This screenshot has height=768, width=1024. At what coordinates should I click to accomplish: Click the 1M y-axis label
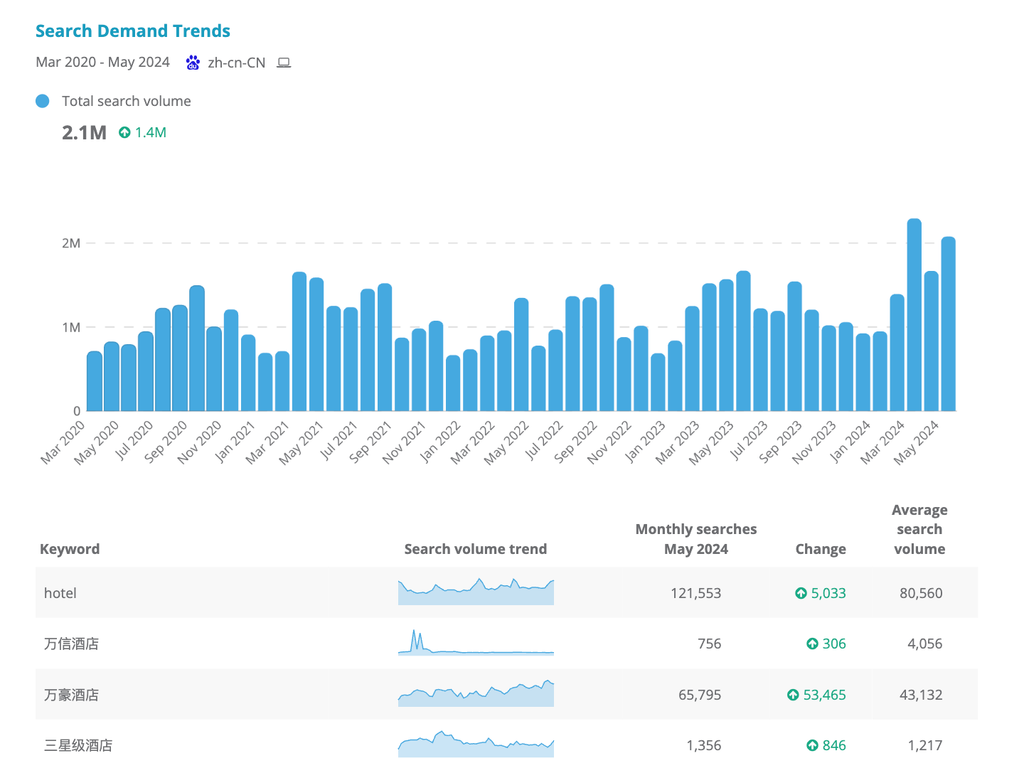(x=71, y=327)
